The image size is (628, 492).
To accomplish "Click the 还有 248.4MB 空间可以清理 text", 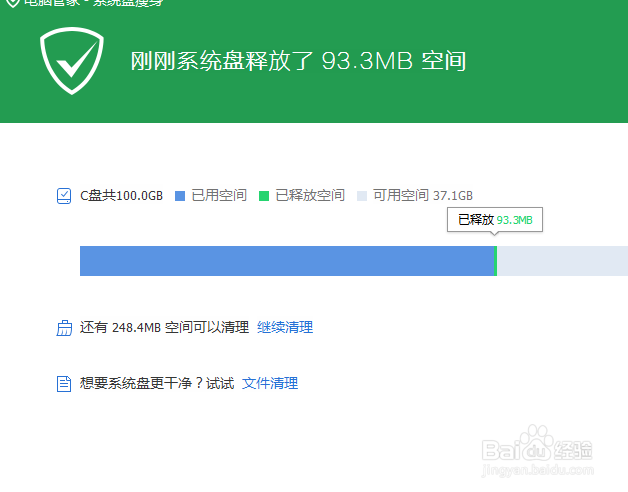I will coord(164,327).
